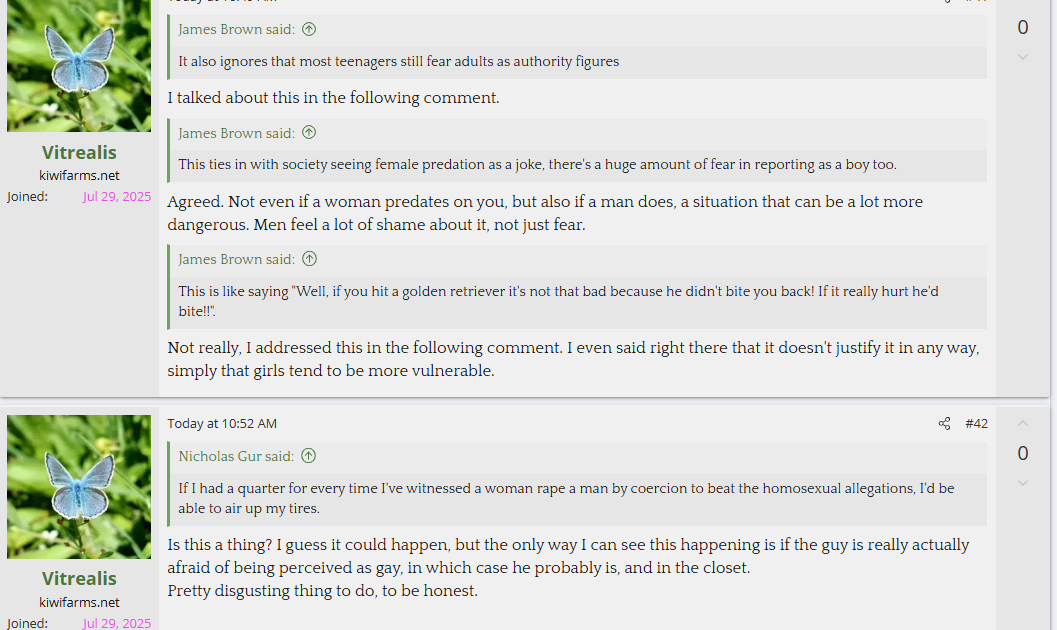Click "James Brown said:" above the golden retriever quote

click(236, 259)
